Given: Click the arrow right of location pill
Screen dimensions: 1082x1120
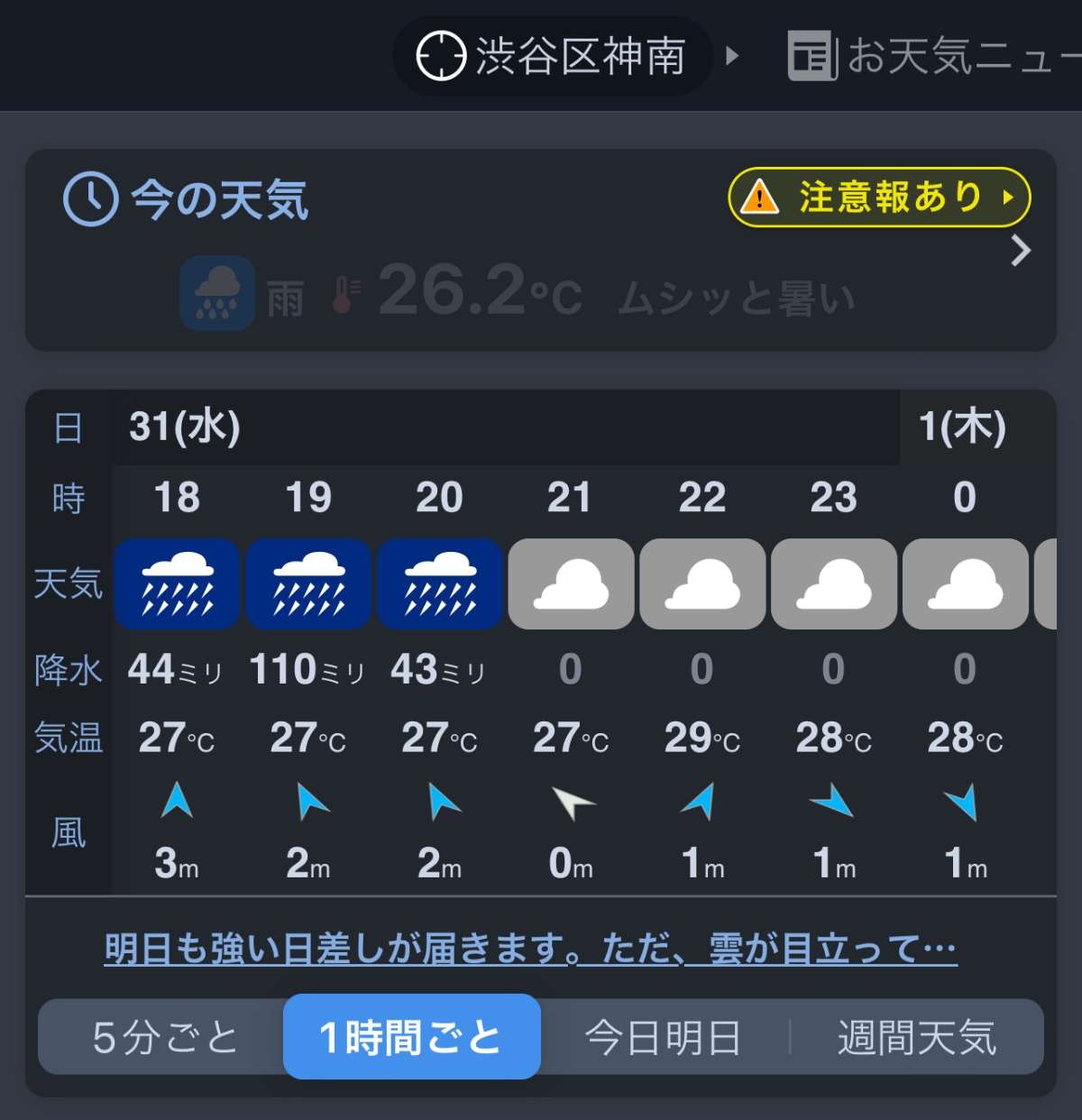Looking at the screenshot, I should pos(732,56).
